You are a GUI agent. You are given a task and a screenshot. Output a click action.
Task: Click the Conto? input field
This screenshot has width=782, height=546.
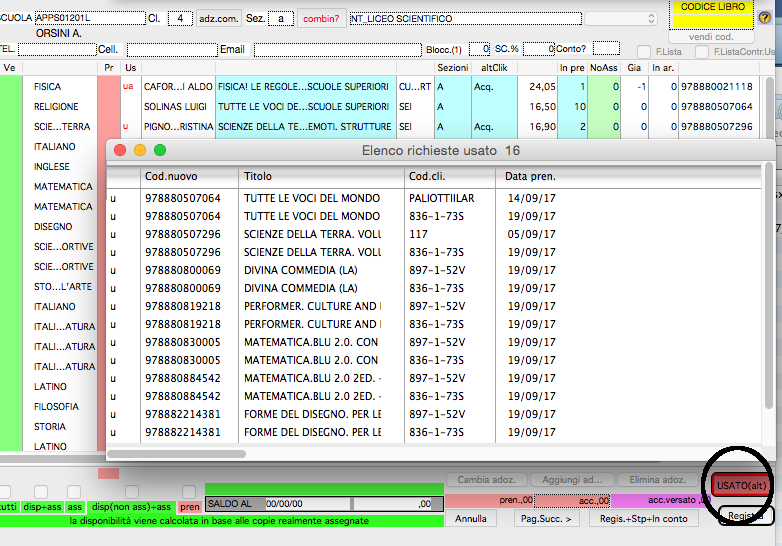coord(606,48)
